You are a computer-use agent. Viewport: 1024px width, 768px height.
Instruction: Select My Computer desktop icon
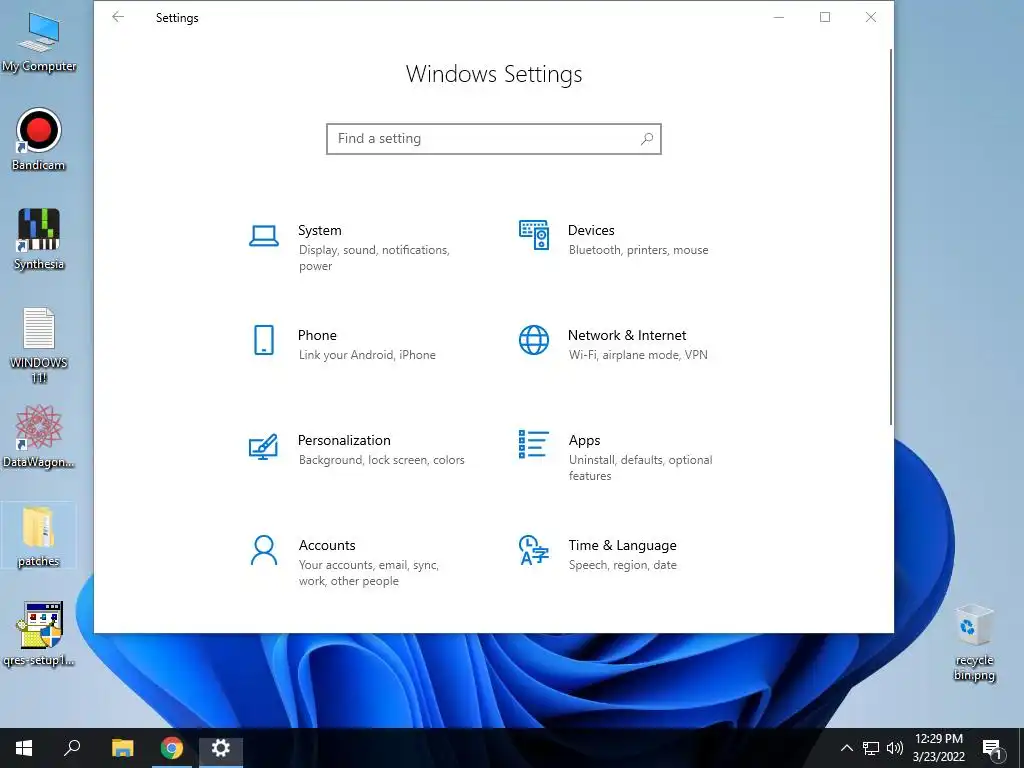pos(39,41)
